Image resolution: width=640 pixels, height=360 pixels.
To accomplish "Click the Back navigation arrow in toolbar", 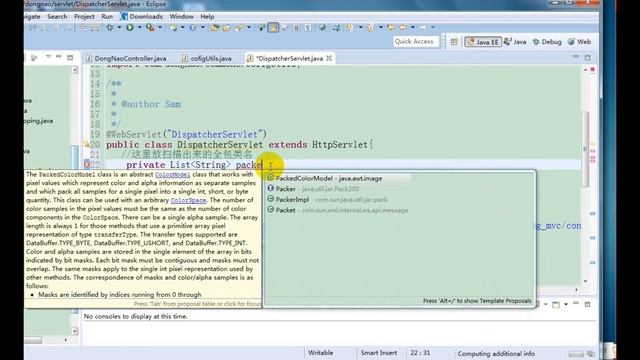I will pyautogui.click(x=402, y=27).
